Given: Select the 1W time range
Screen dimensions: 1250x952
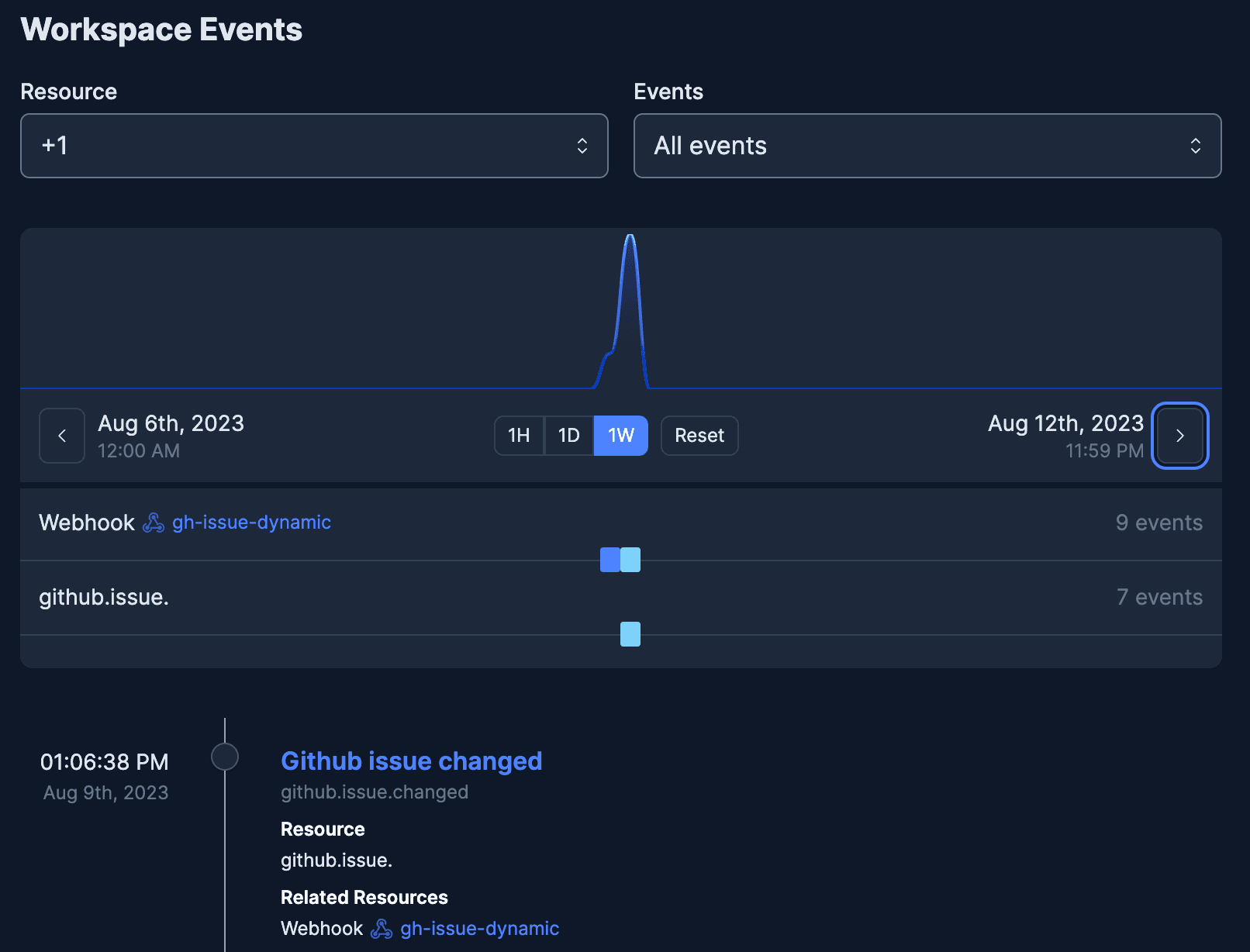Looking at the screenshot, I should coord(620,436).
